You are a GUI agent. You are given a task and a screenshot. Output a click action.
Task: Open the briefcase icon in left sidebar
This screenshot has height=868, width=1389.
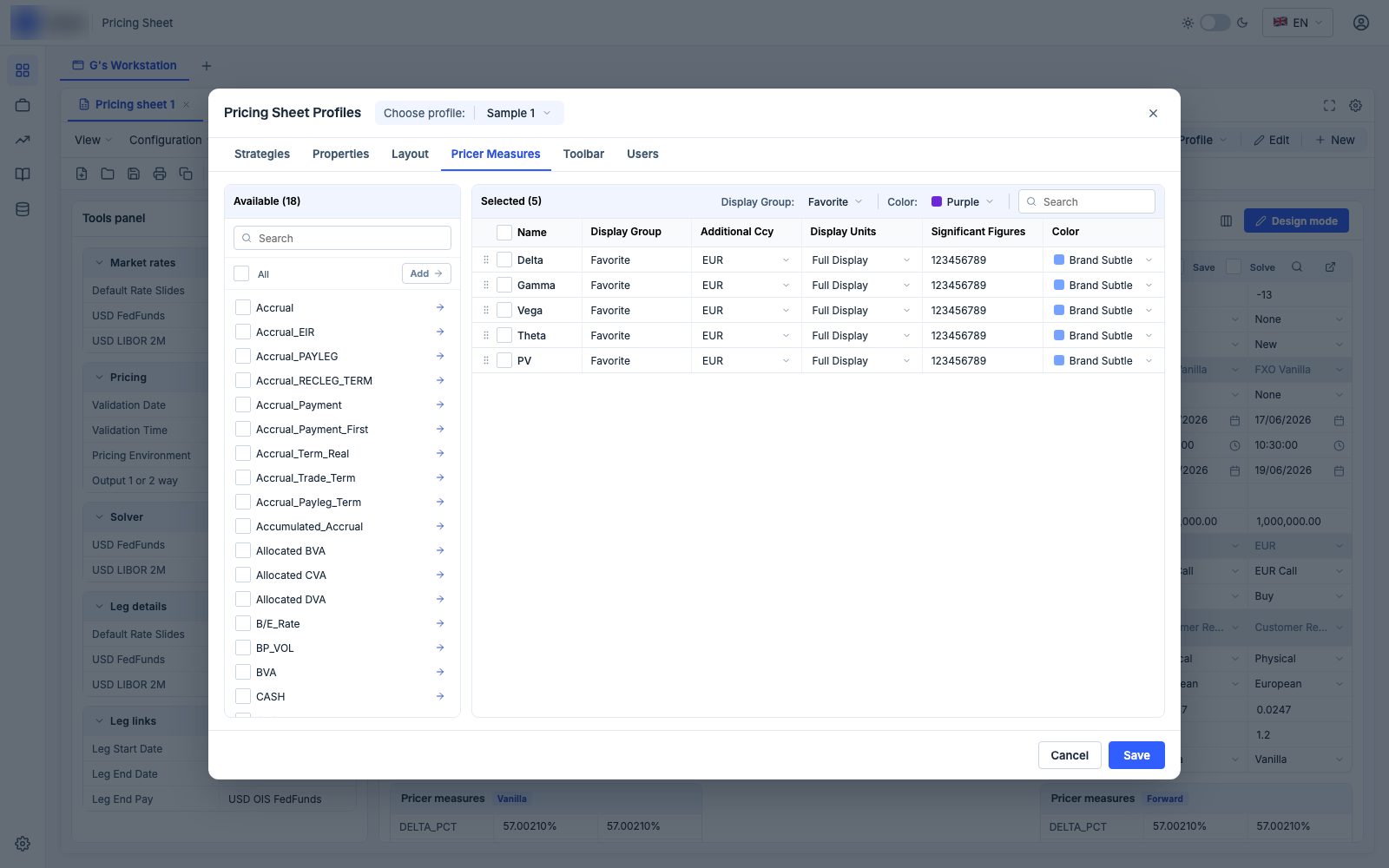(x=23, y=105)
